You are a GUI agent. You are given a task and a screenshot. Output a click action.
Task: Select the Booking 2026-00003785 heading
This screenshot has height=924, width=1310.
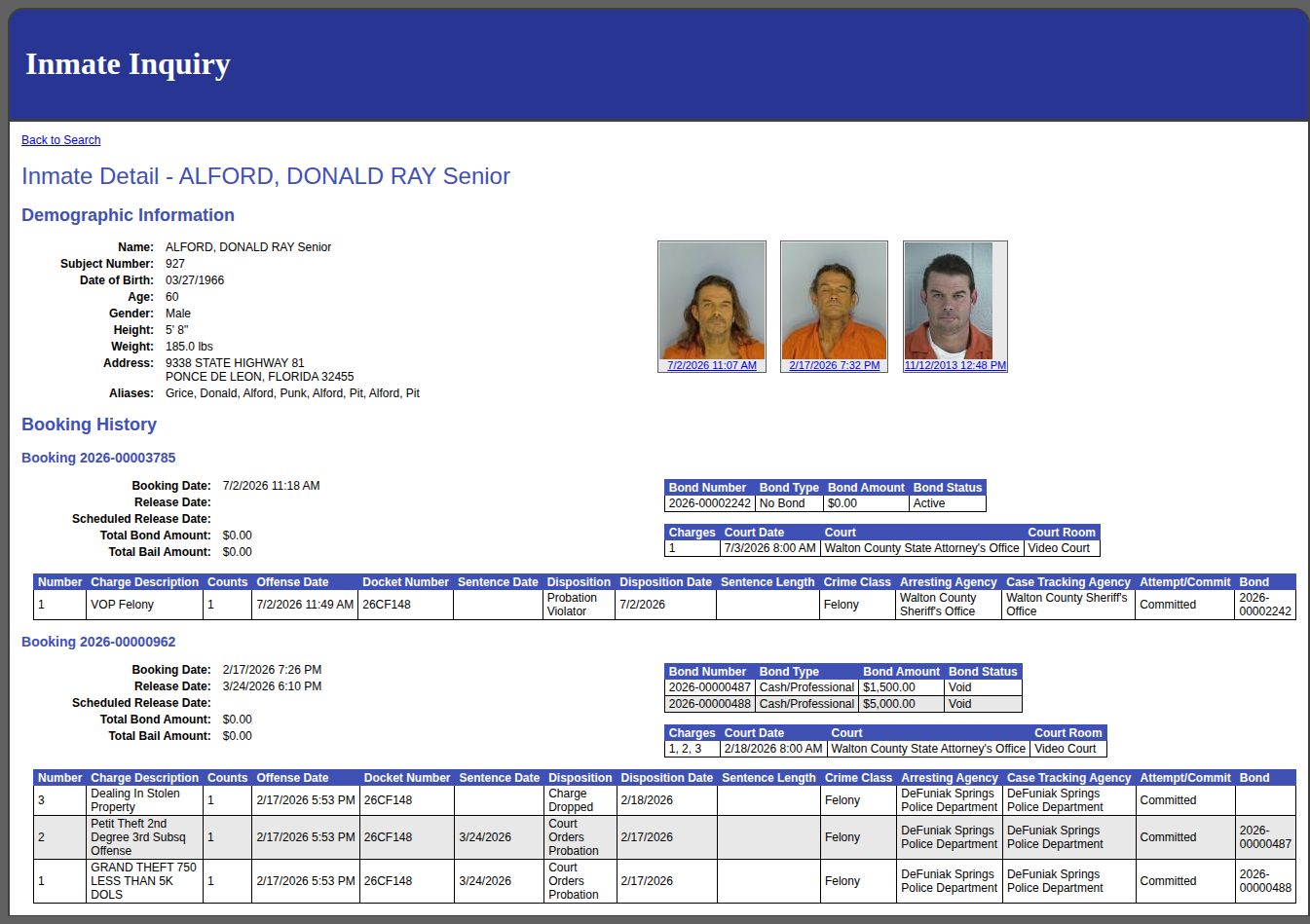click(x=98, y=458)
